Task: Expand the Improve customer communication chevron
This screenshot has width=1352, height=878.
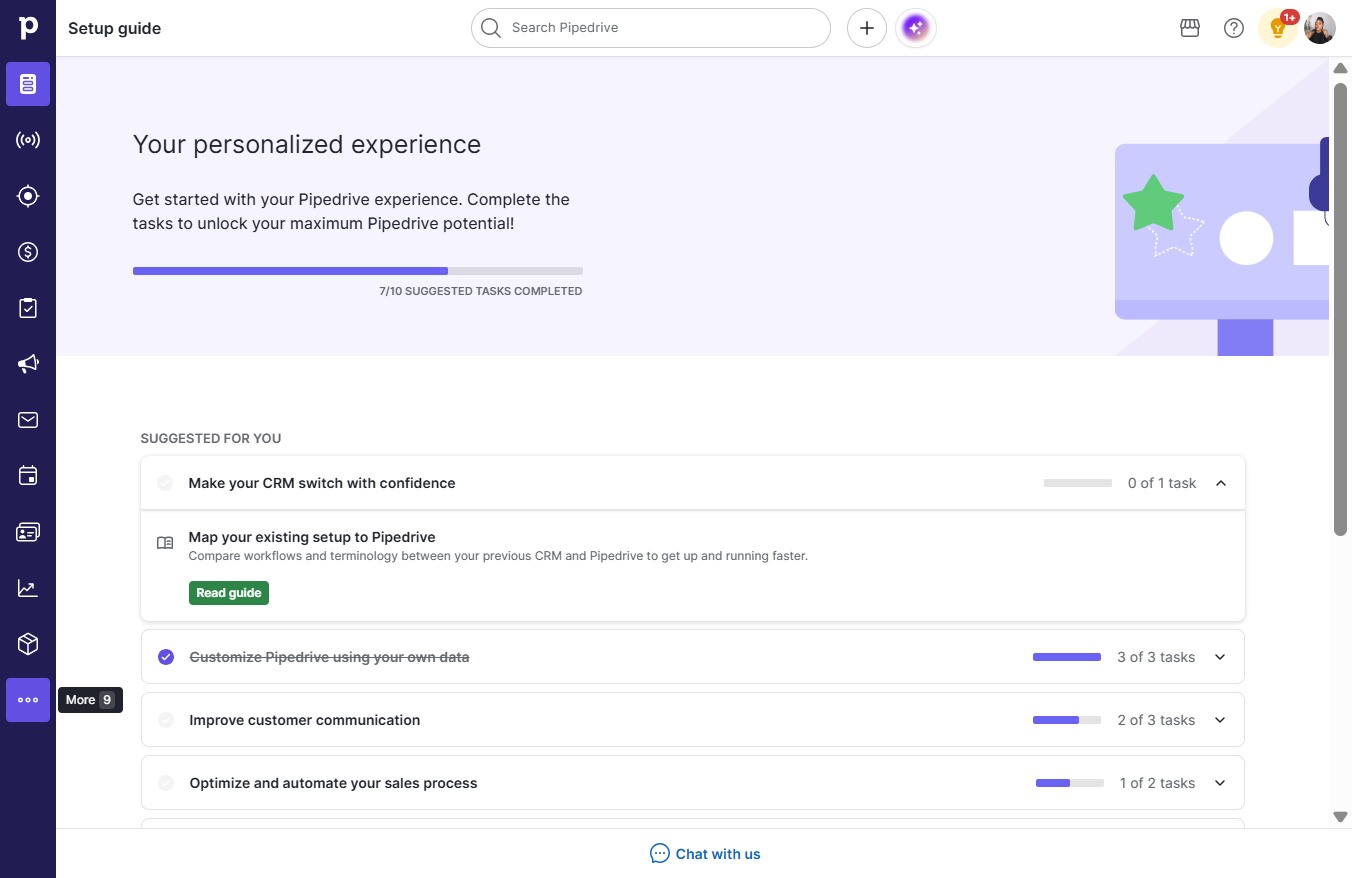Action: click(x=1220, y=720)
